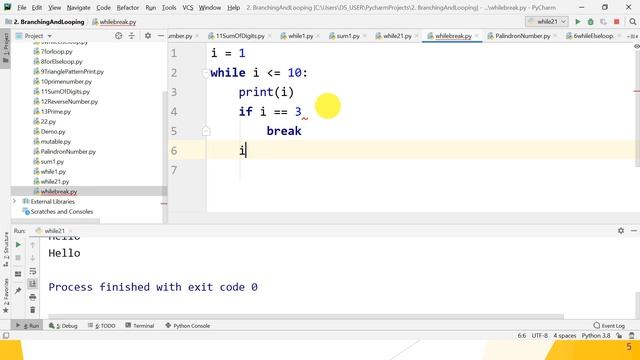Open the Debug tool window tab
This screenshot has height=360, width=640.
click(x=63, y=326)
